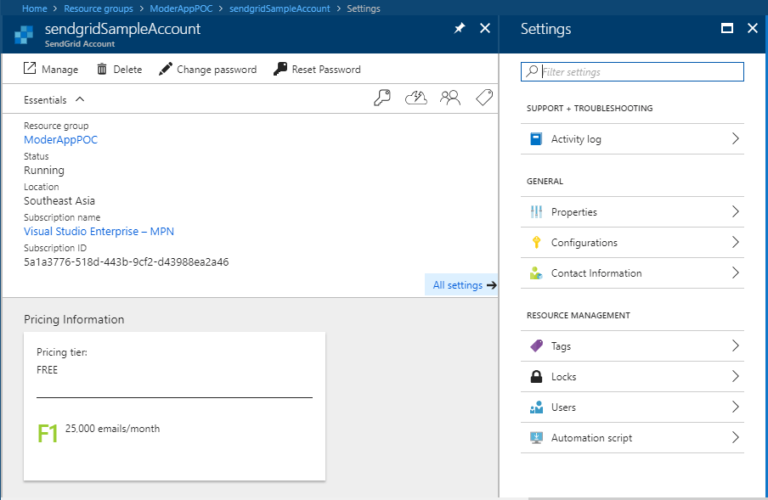The image size is (768, 500).
Task: Open the Automation script setting
Action: (632, 437)
